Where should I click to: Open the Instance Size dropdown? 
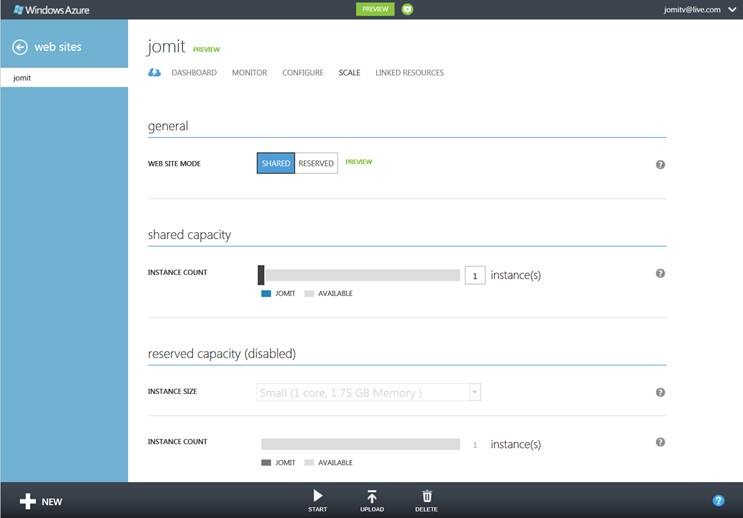pyautogui.click(x=369, y=392)
